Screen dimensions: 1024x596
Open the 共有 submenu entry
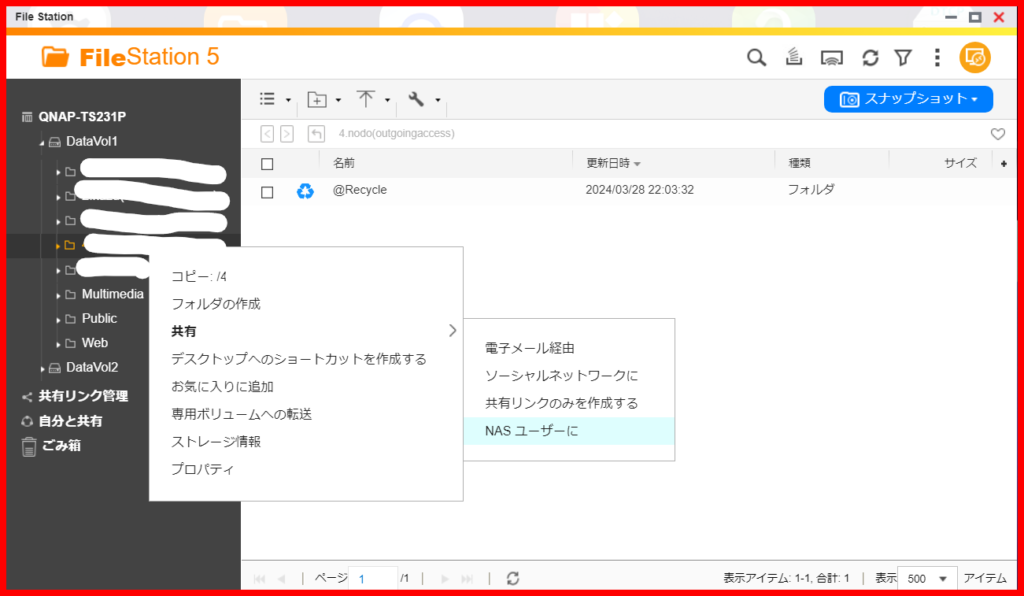coord(306,331)
